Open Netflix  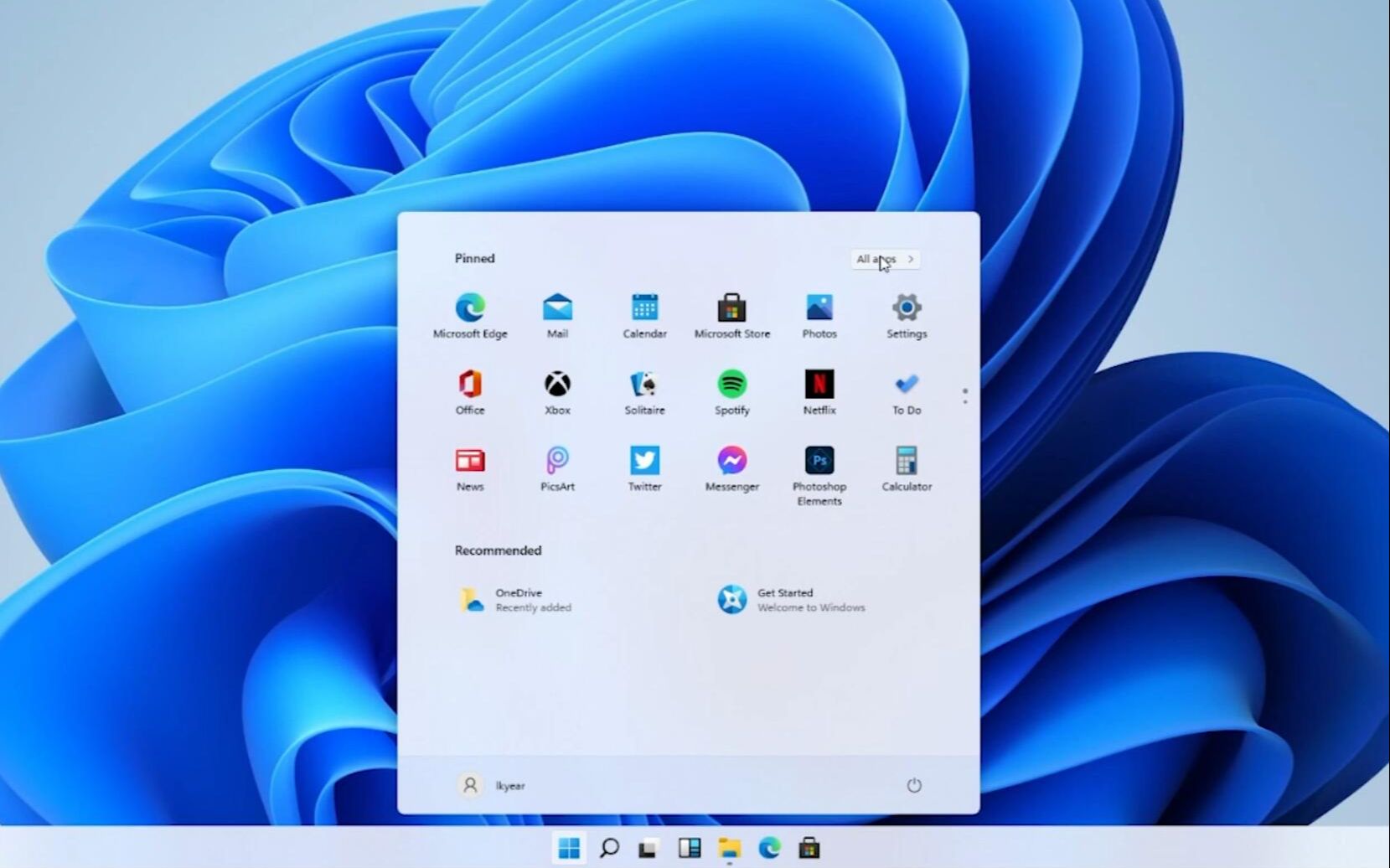819,387
